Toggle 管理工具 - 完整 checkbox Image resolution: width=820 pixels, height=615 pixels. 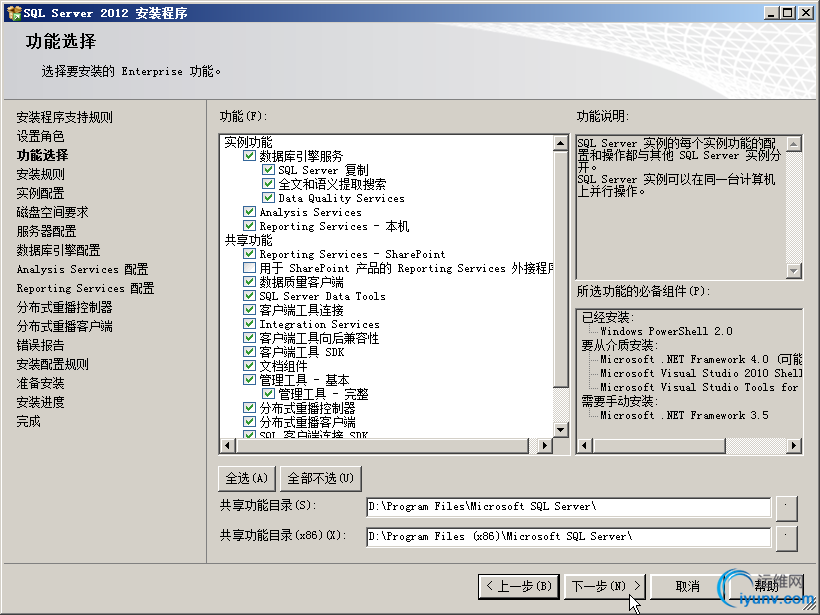[x=268, y=394]
